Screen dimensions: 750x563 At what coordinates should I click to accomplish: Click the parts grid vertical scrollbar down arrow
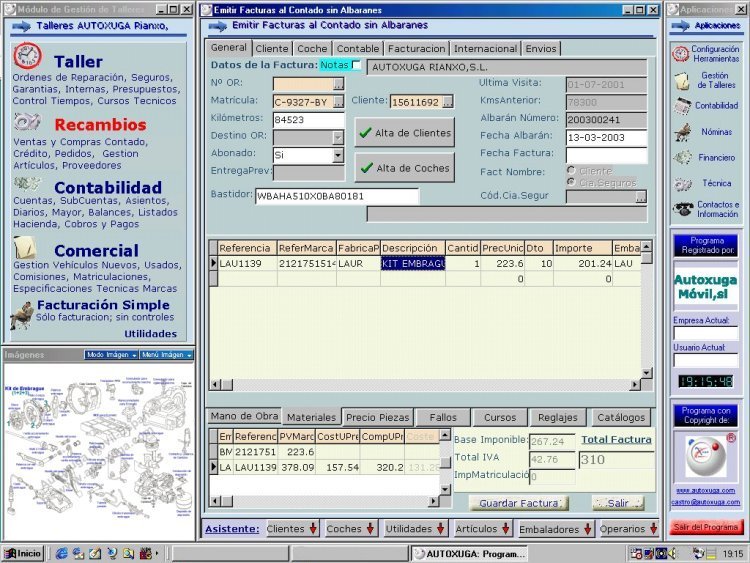pos(646,373)
